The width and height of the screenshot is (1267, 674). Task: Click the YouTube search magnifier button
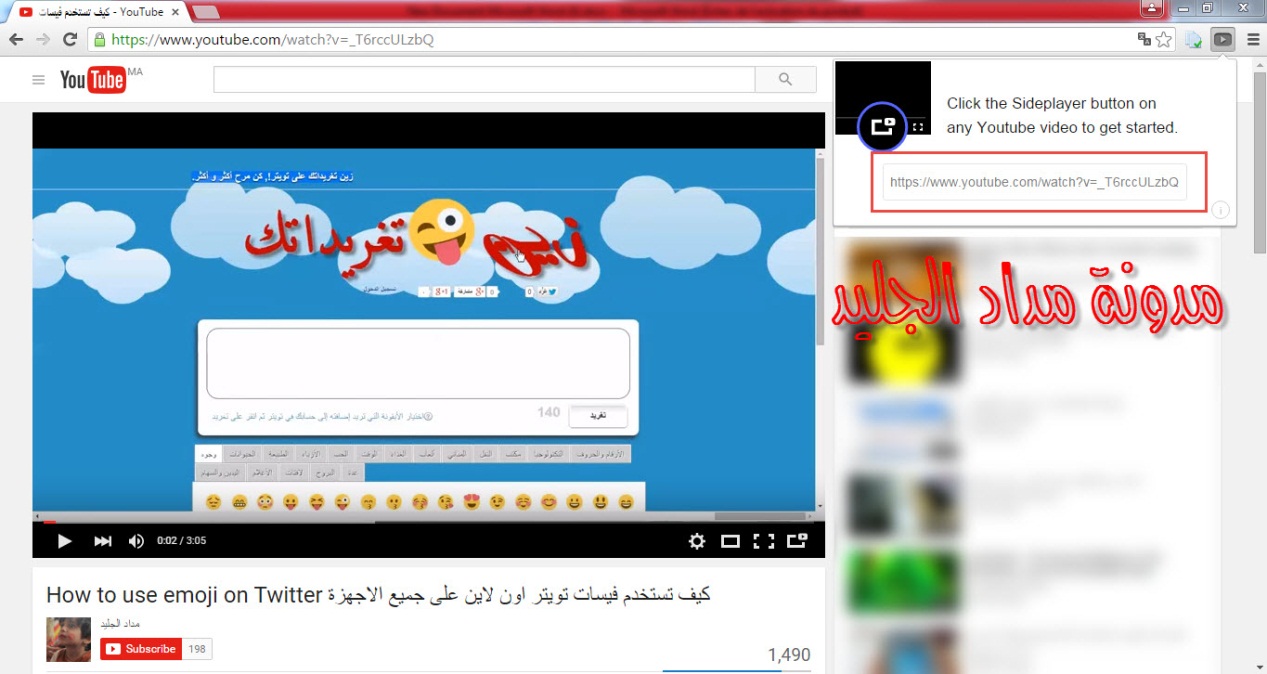pos(785,79)
